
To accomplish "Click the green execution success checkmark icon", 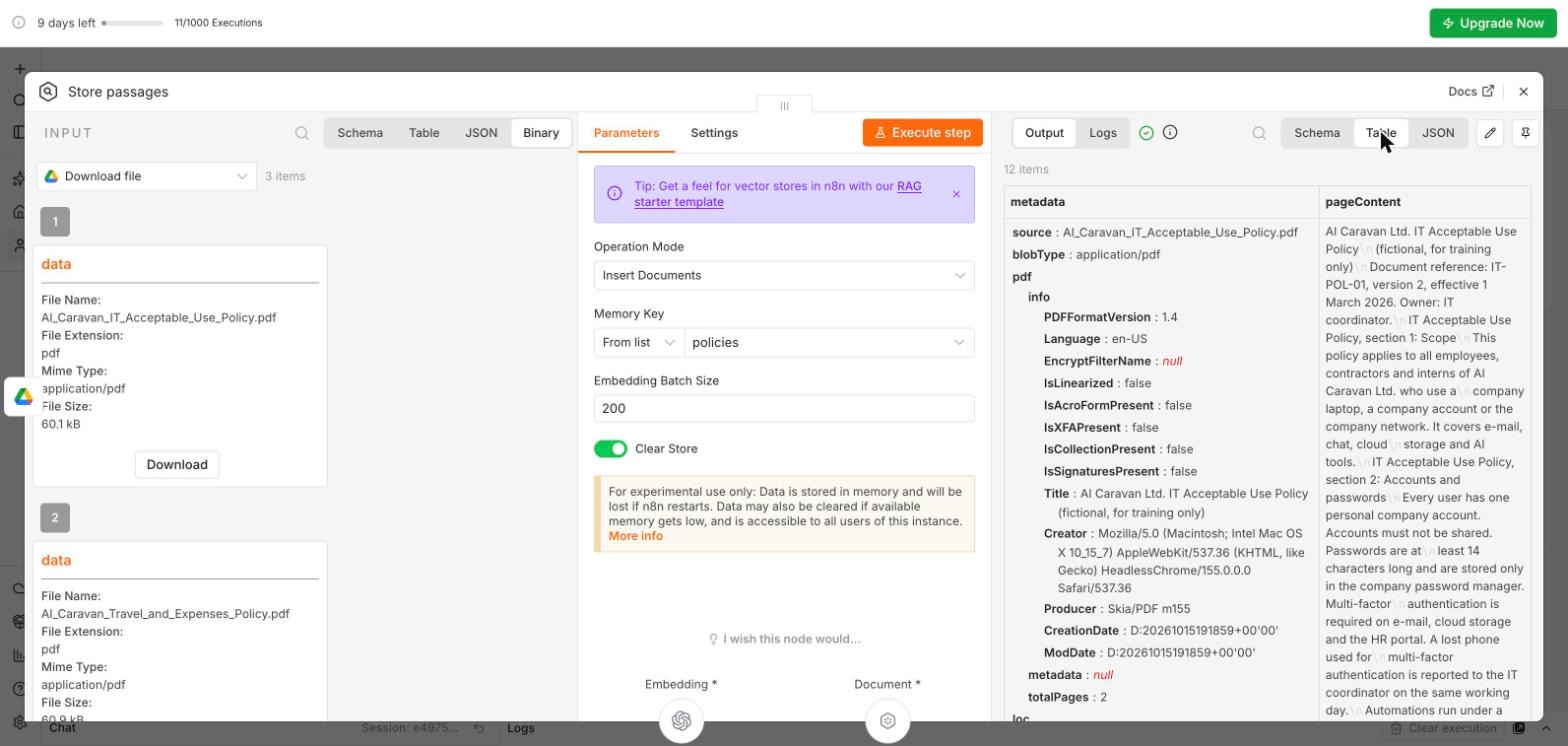I will [1147, 133].
